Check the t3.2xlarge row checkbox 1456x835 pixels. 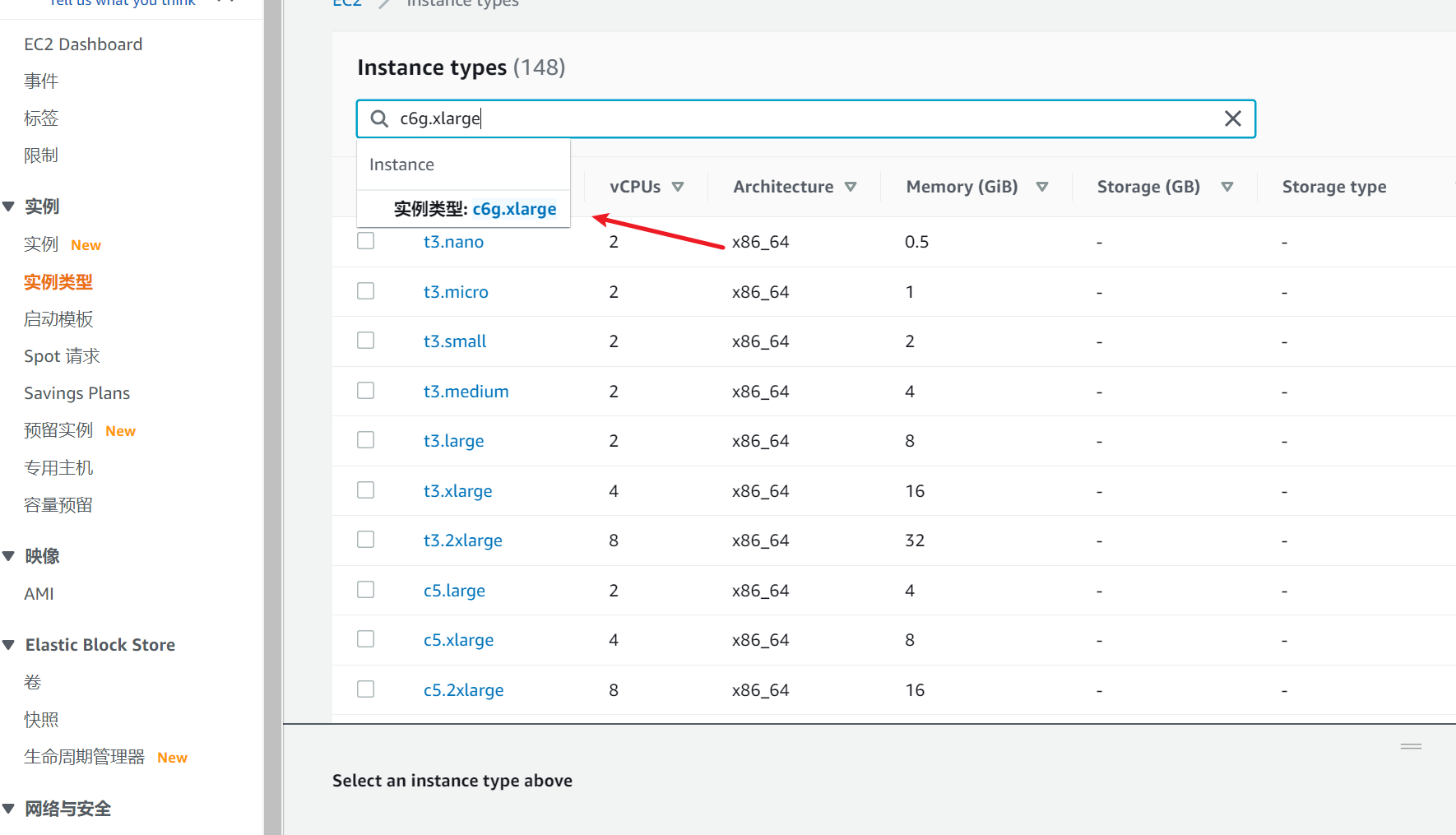(x=366, y=539)
